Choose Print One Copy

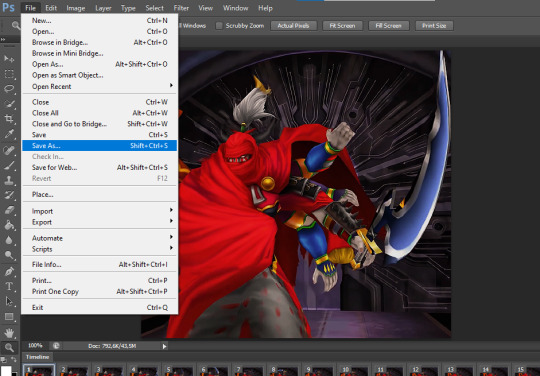click(99, 292)
